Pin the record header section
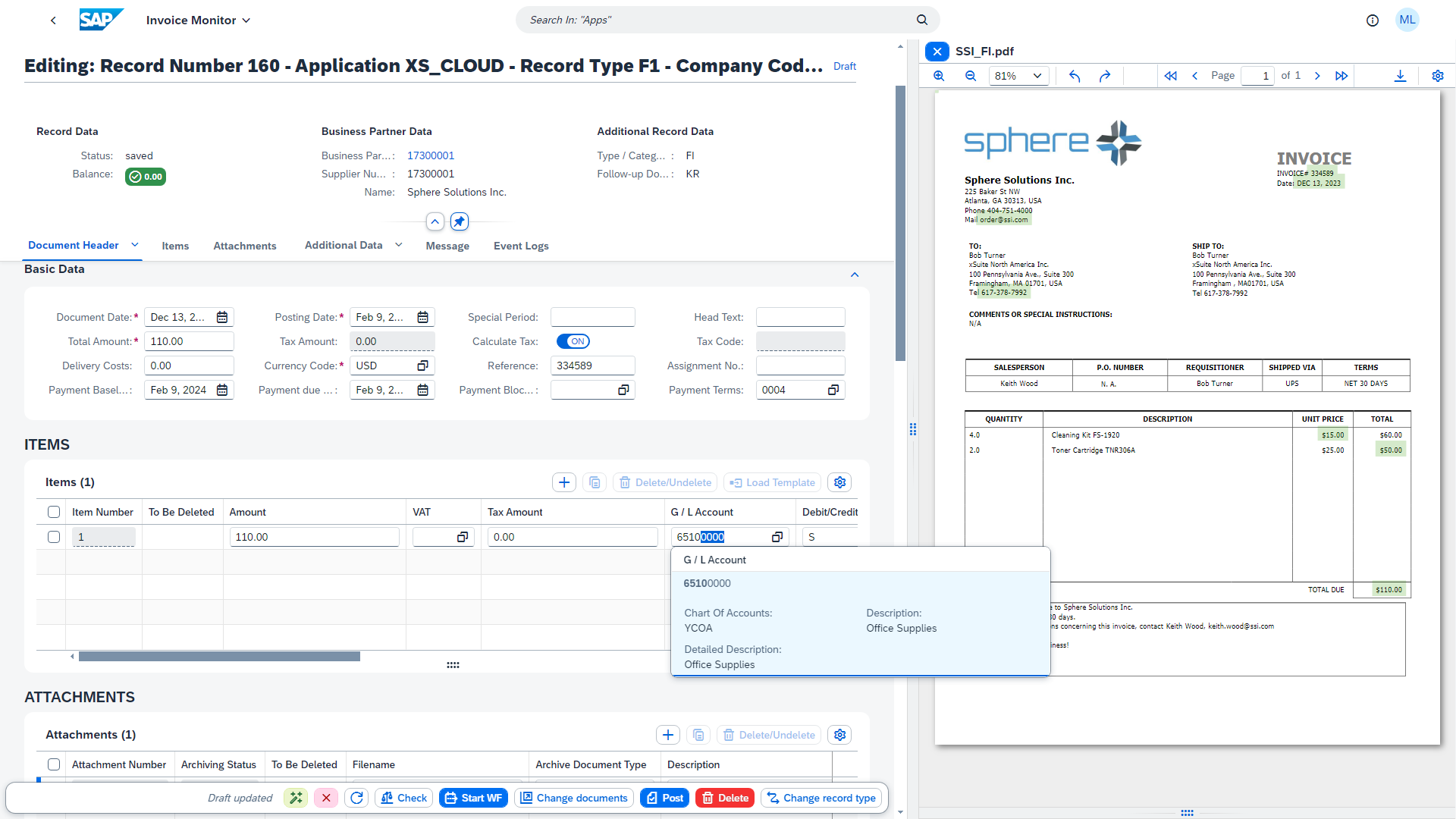The width and height of the screenshot is (1456, 819). (460, 221)
